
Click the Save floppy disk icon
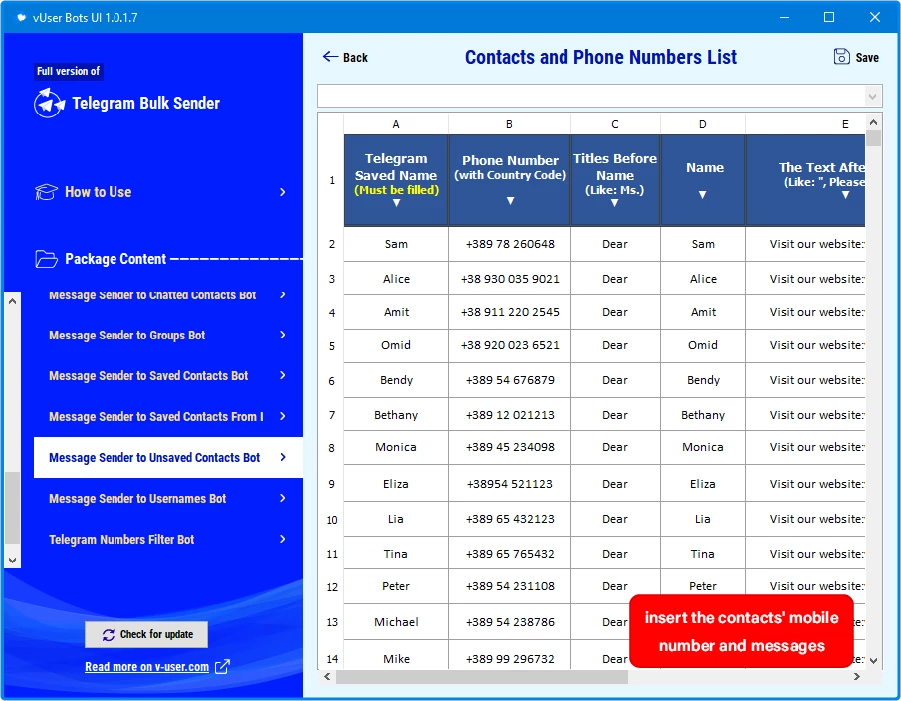(x=841, y=56)
